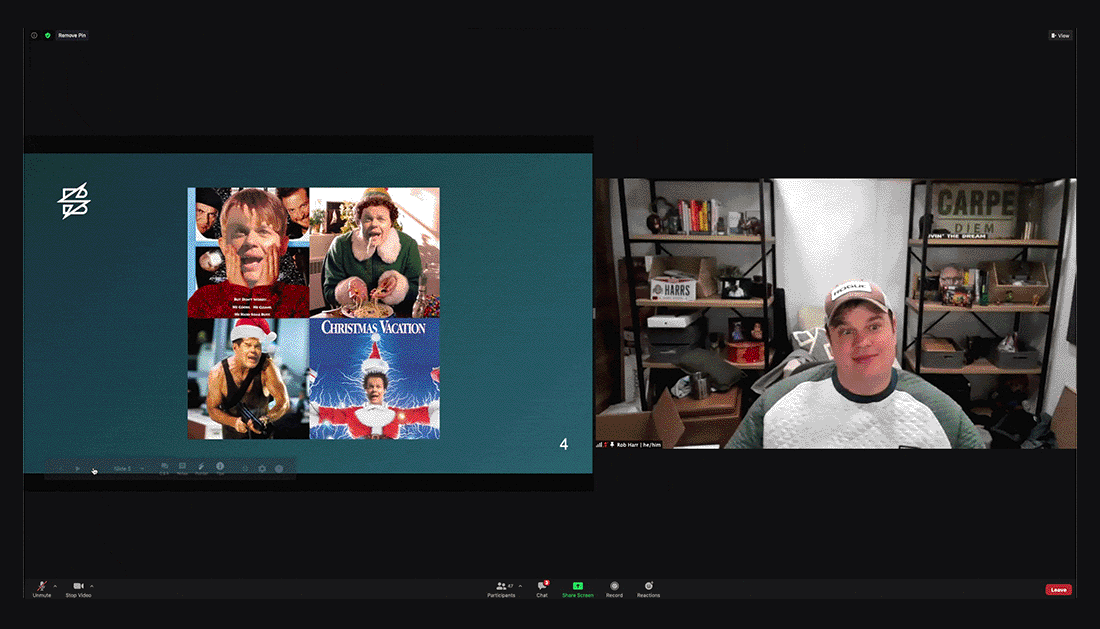Open the View layout menu
This screenshot has height=629, width=1100.
click(1060, 35)
